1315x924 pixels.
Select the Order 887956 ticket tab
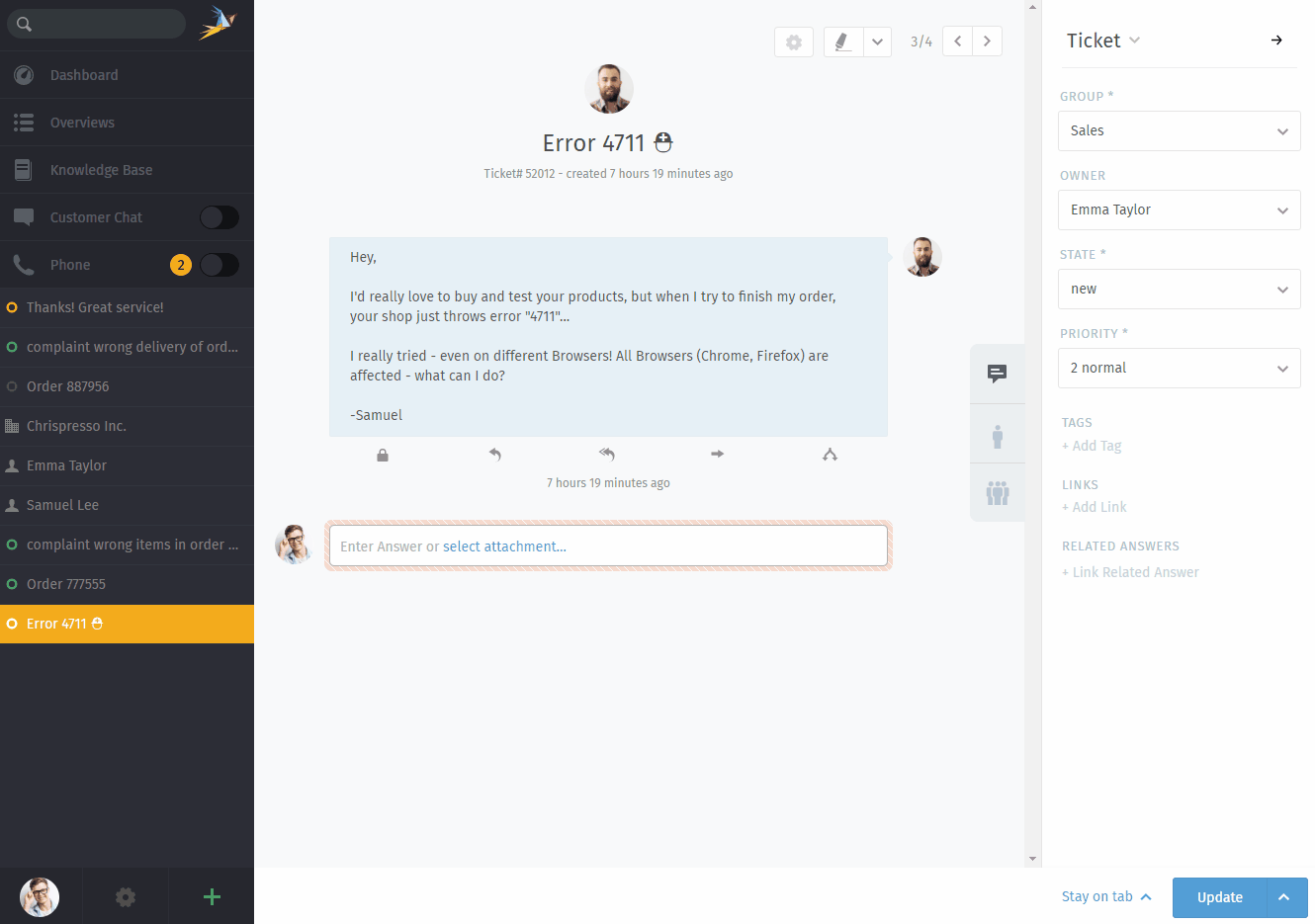[x=68, y=386]
